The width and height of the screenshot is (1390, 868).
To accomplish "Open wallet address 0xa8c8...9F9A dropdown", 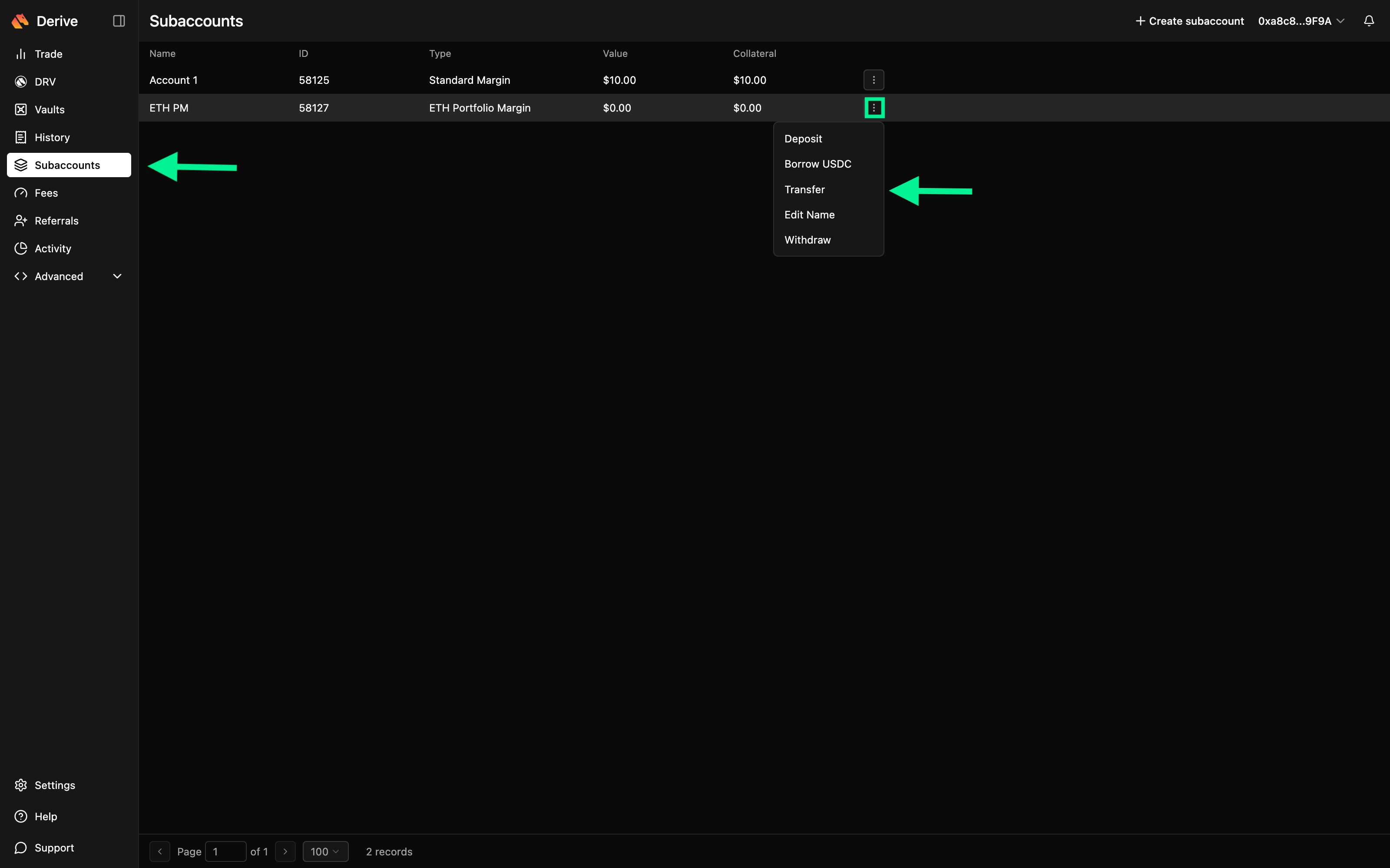I will point(1301,21).
